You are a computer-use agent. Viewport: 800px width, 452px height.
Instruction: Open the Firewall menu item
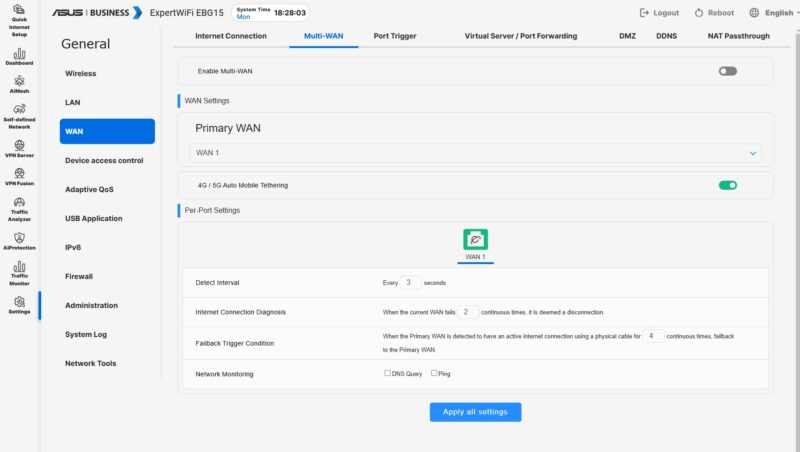pos(79,276)
